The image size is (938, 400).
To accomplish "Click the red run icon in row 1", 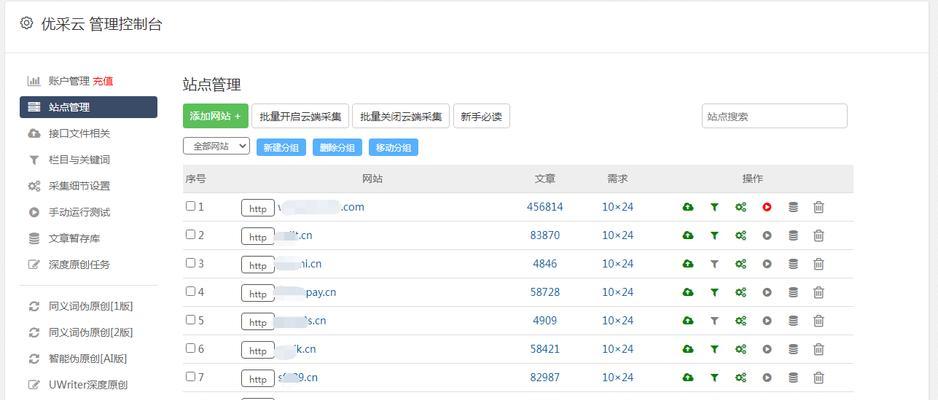I will click(x=767, y=207).
